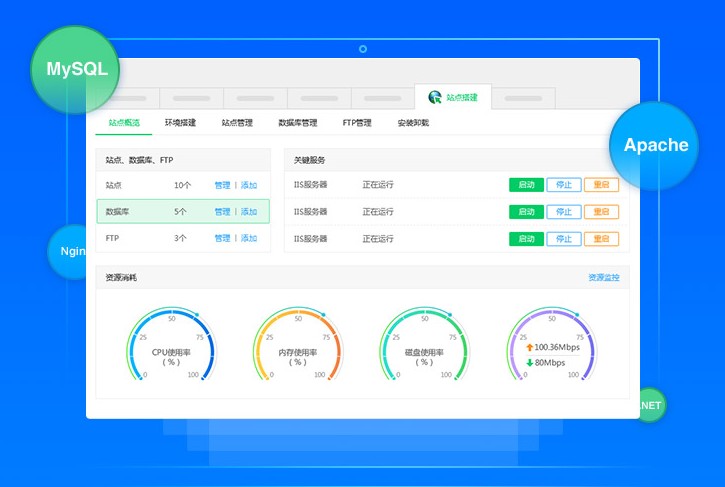Viewport: 725px width, 487px height.
Task: Click the 内存使用率 gauge
Action: point(297,347)
